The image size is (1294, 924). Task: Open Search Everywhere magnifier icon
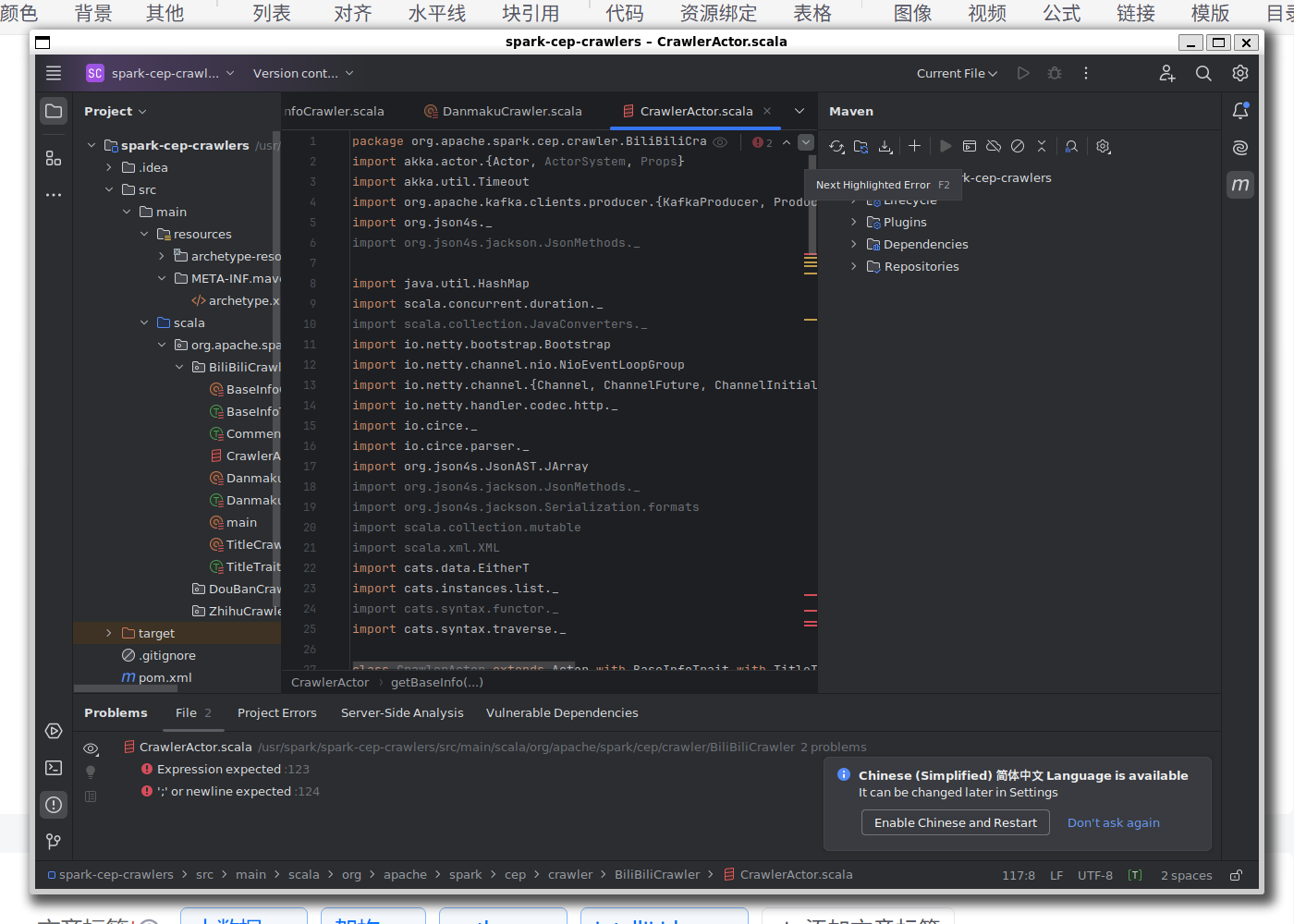tap(1203, 73)
